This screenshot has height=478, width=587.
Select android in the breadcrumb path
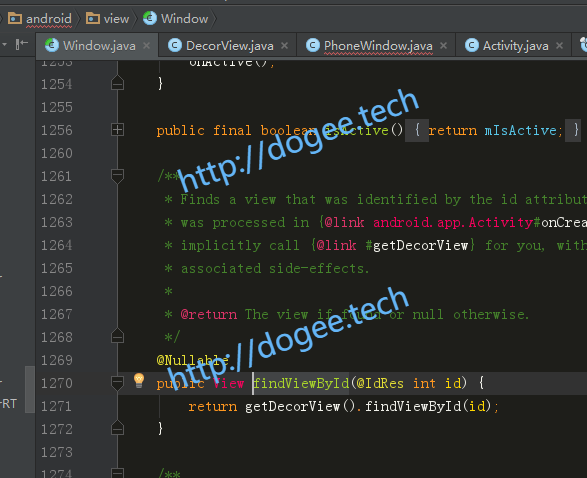click(x=49, y=19)
